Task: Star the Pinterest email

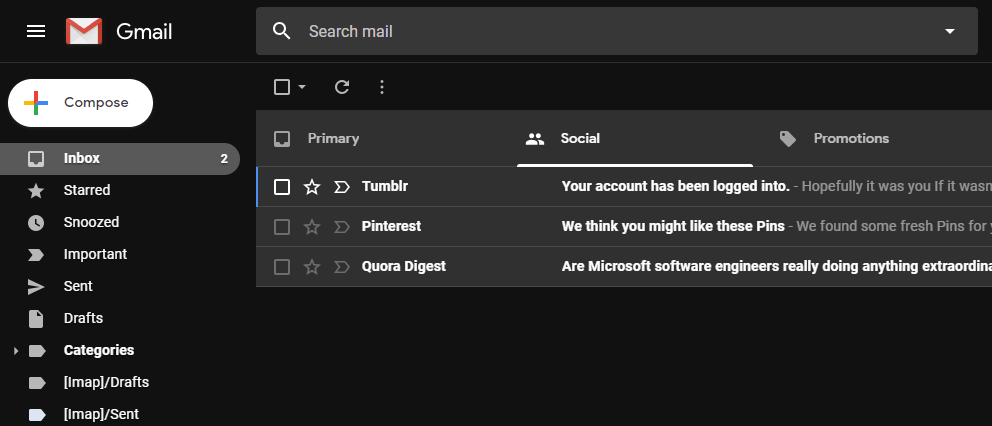Action: click(312, 227)
